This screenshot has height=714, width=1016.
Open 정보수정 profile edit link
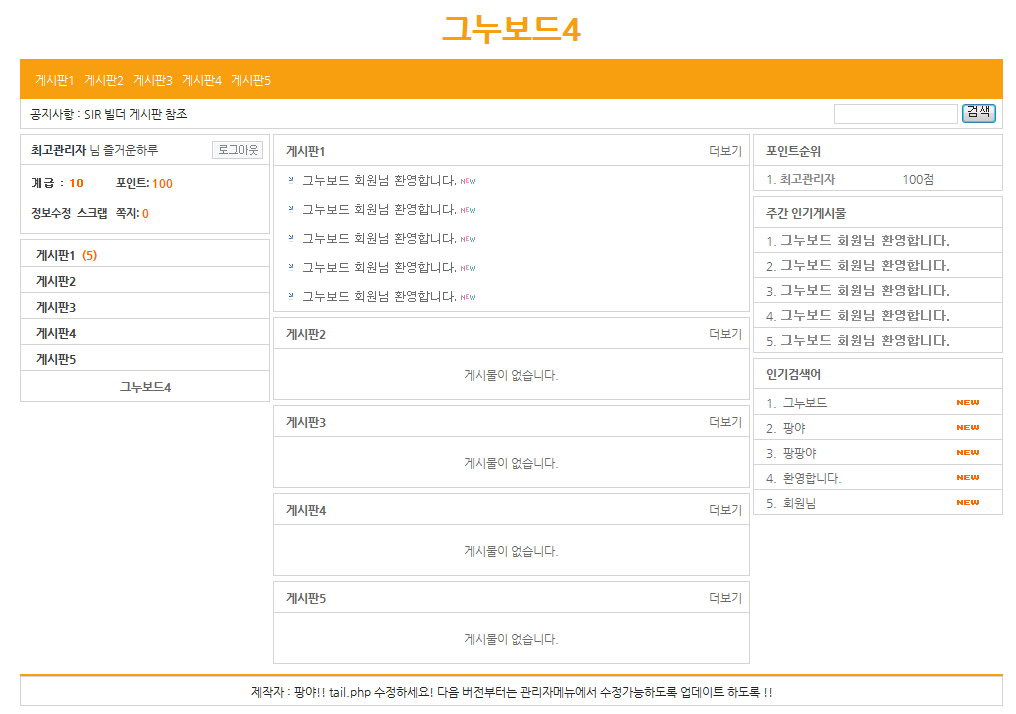coord(51,213)
